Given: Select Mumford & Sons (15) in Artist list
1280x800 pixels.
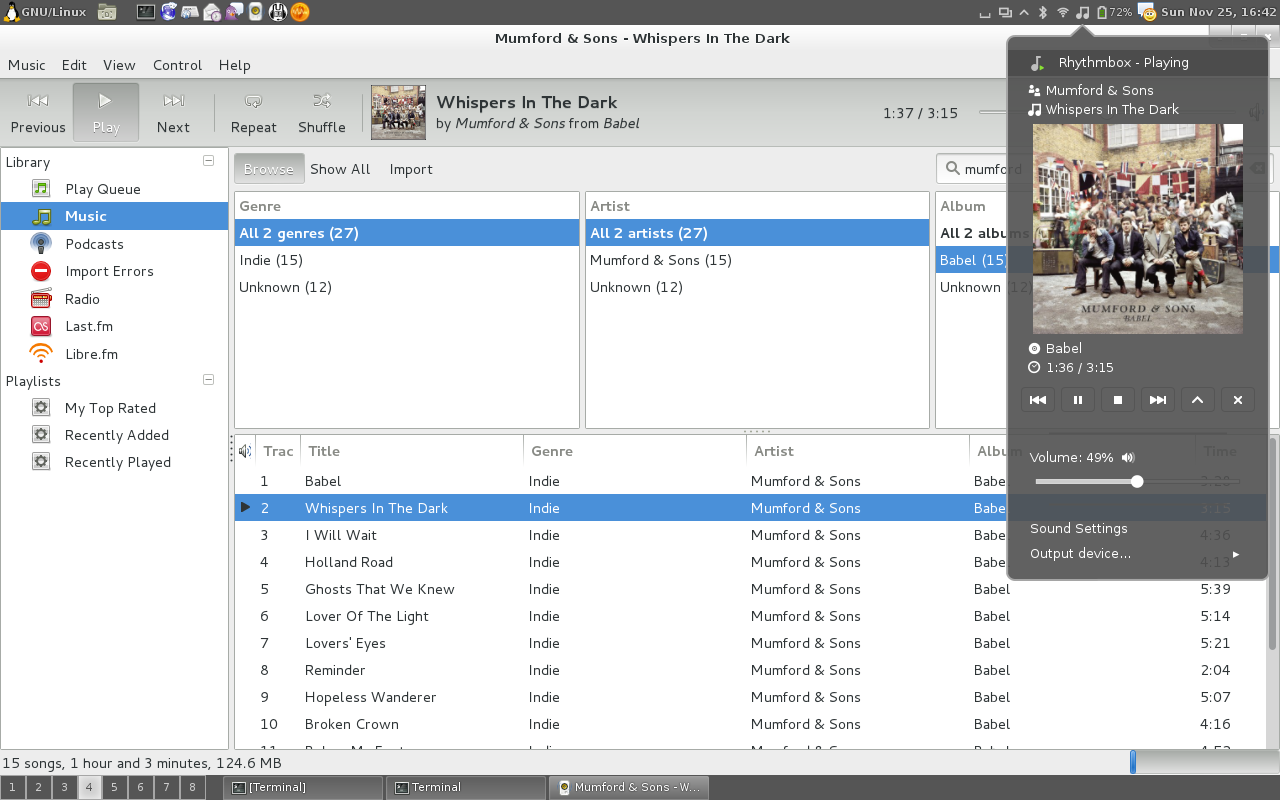Looking at the screenshot, I should tap(757, 260).
